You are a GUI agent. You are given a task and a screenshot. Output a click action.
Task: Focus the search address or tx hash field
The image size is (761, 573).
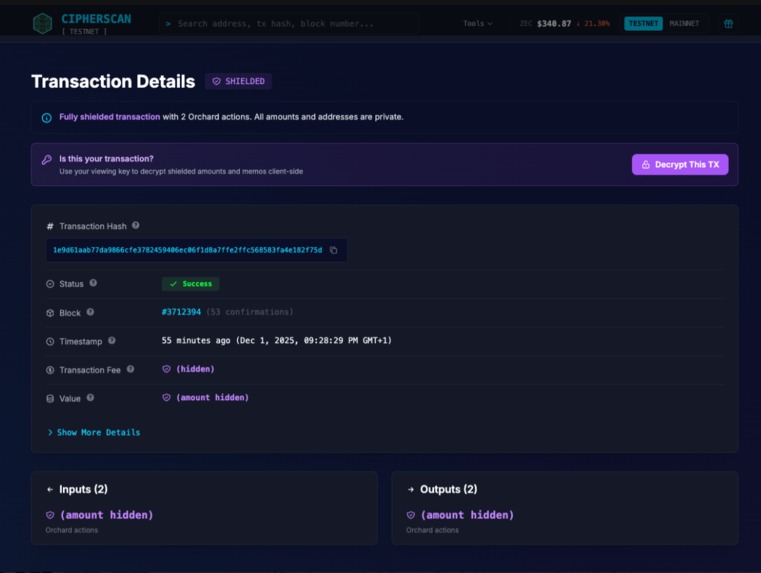click(289, 23)
